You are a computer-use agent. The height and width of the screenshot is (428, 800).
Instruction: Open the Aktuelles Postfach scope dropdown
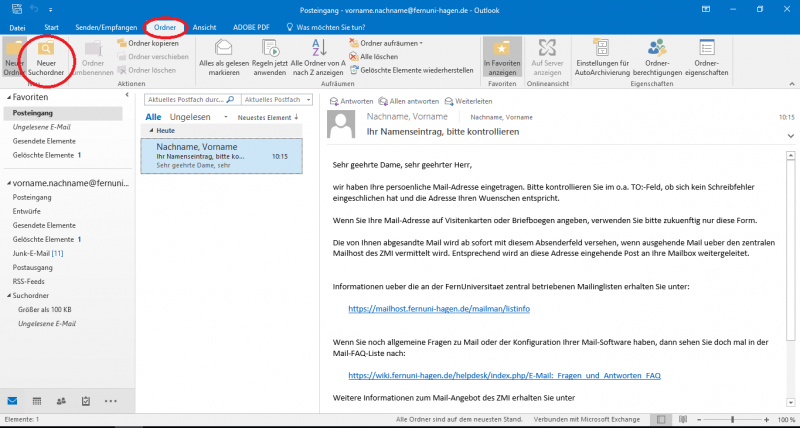pyautogui.click(x=277, y=99)
